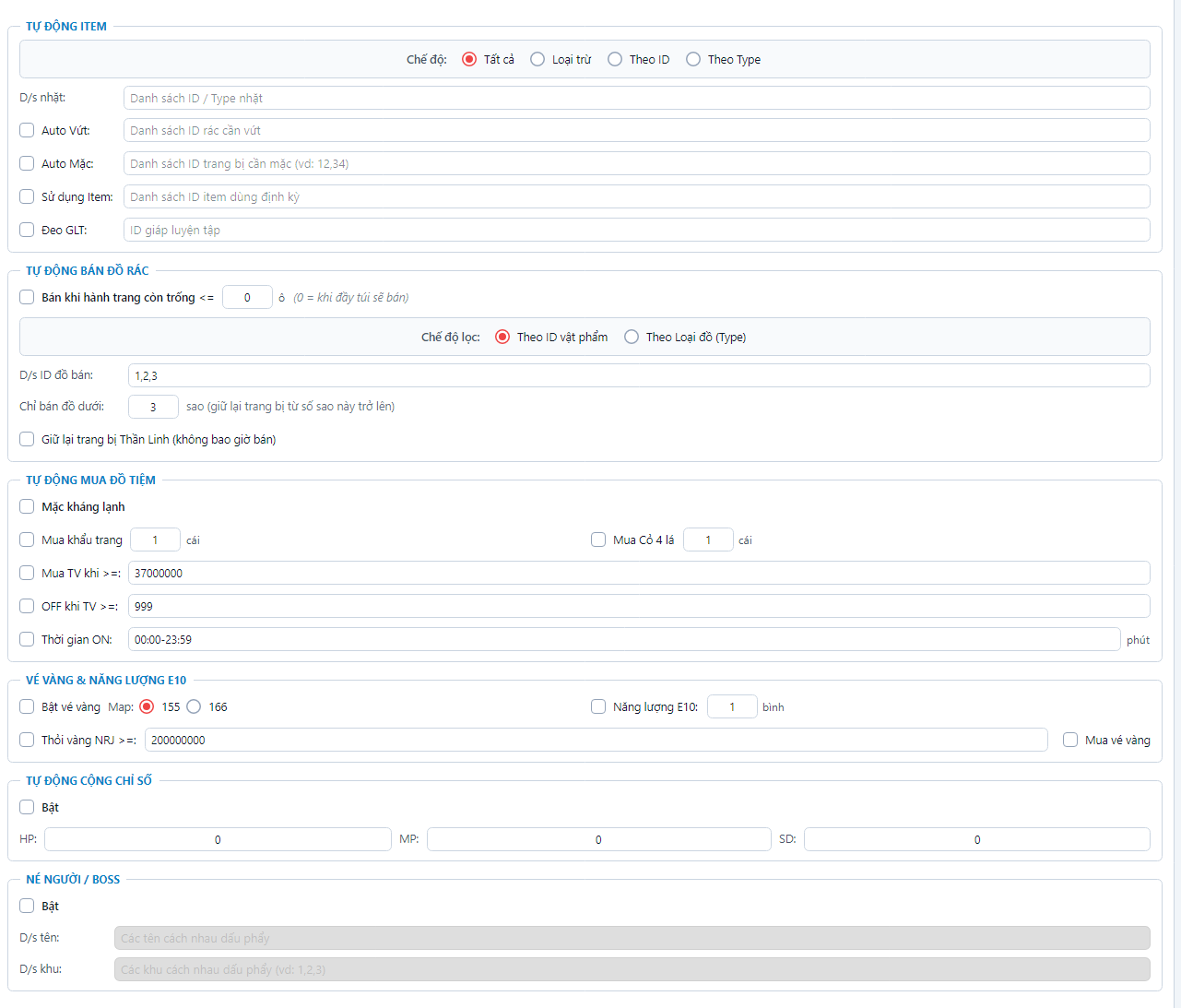Toggle the Thời gian ON checkbox
1181x1008 pixels.
(x=27, y=639)
